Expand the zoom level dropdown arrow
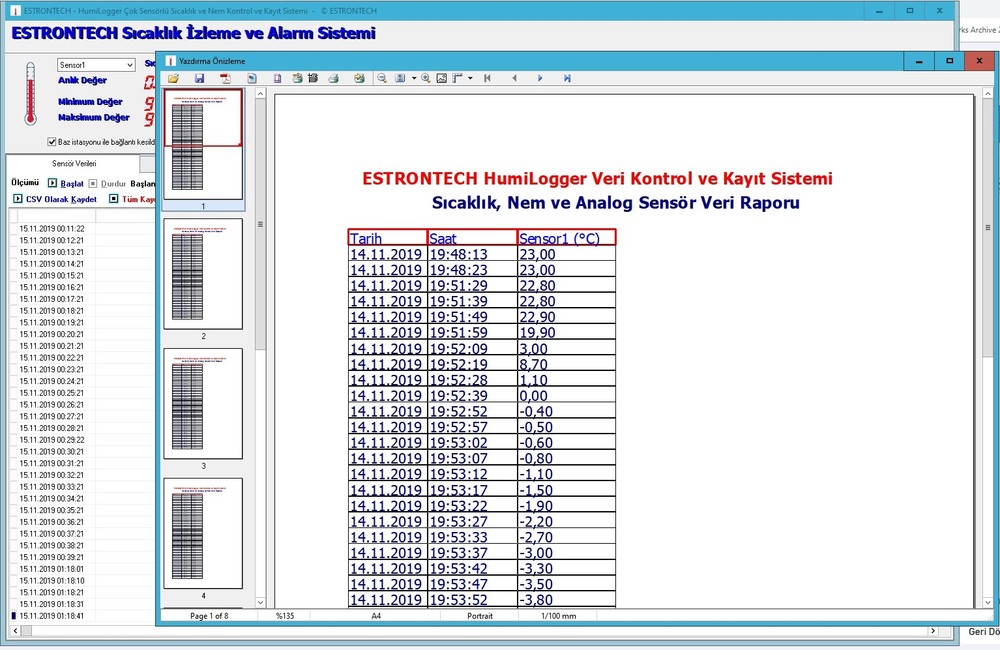 coord(413,78)
